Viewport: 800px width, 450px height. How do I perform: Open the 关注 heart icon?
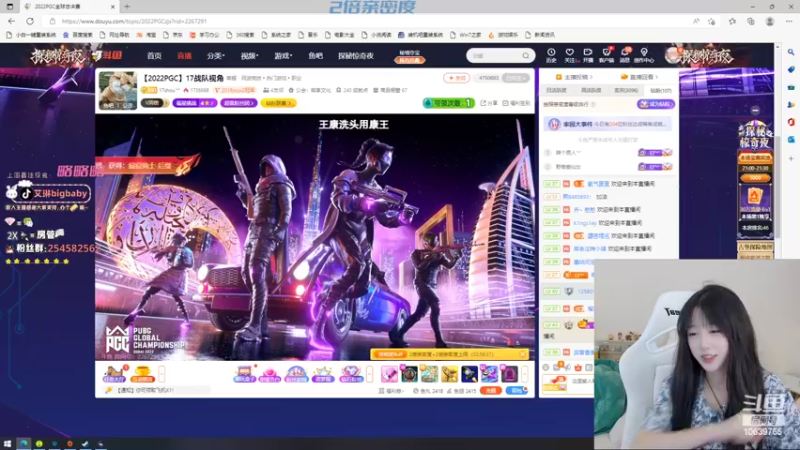click(569, 55)
